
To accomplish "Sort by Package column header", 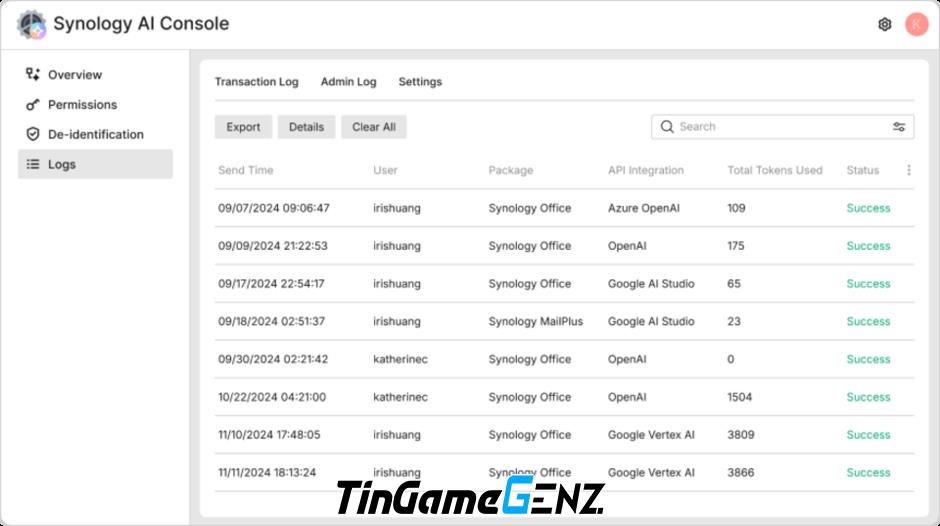I will pos(511,170).
